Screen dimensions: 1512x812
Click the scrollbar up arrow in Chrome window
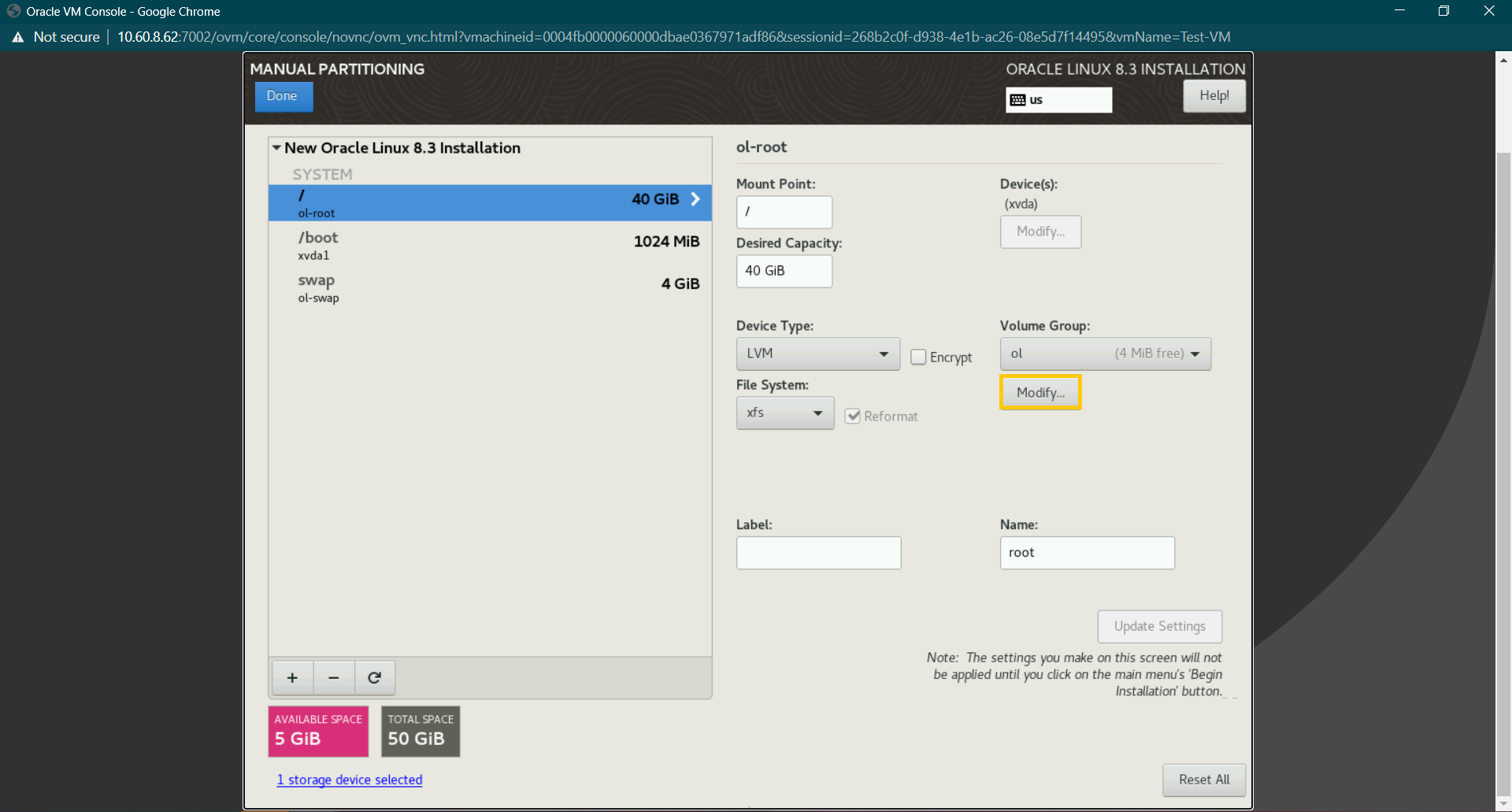pyautogui.click(x=1503, y=60)
